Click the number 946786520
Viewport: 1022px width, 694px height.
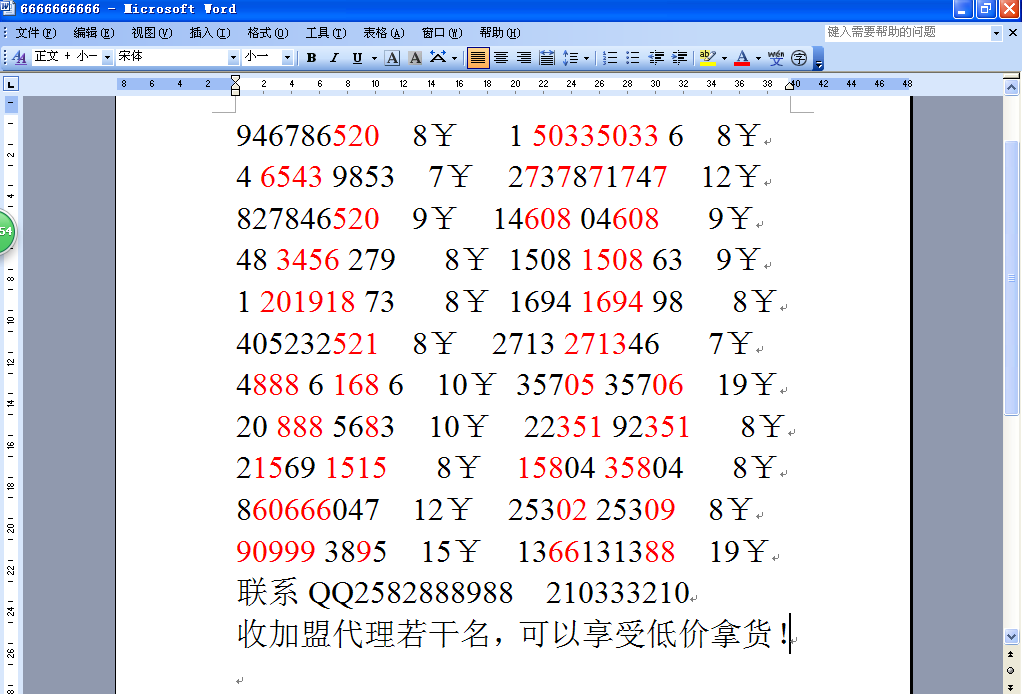[x=308, y=136]
